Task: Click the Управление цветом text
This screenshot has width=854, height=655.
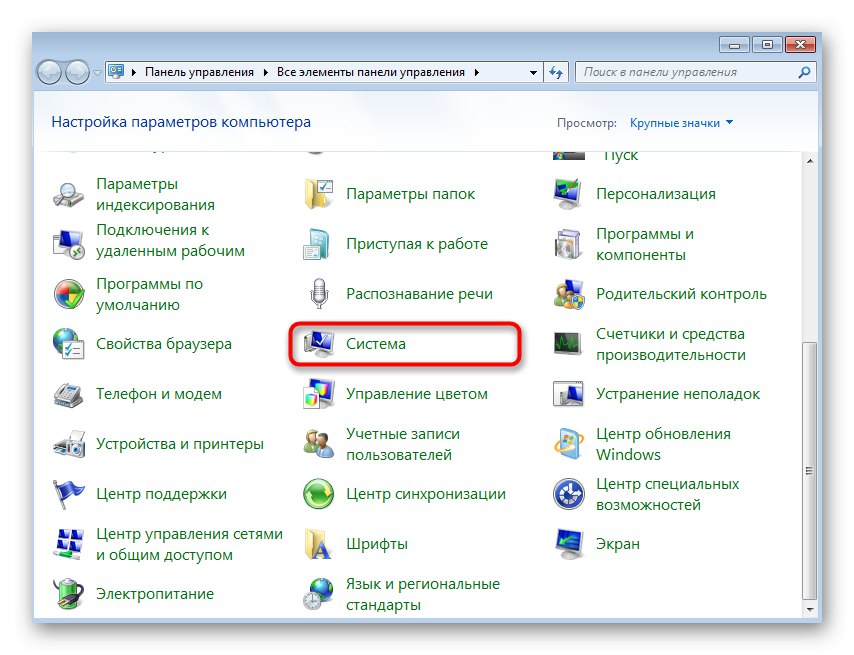Action: pyautogui.click(x=417, y=394)
